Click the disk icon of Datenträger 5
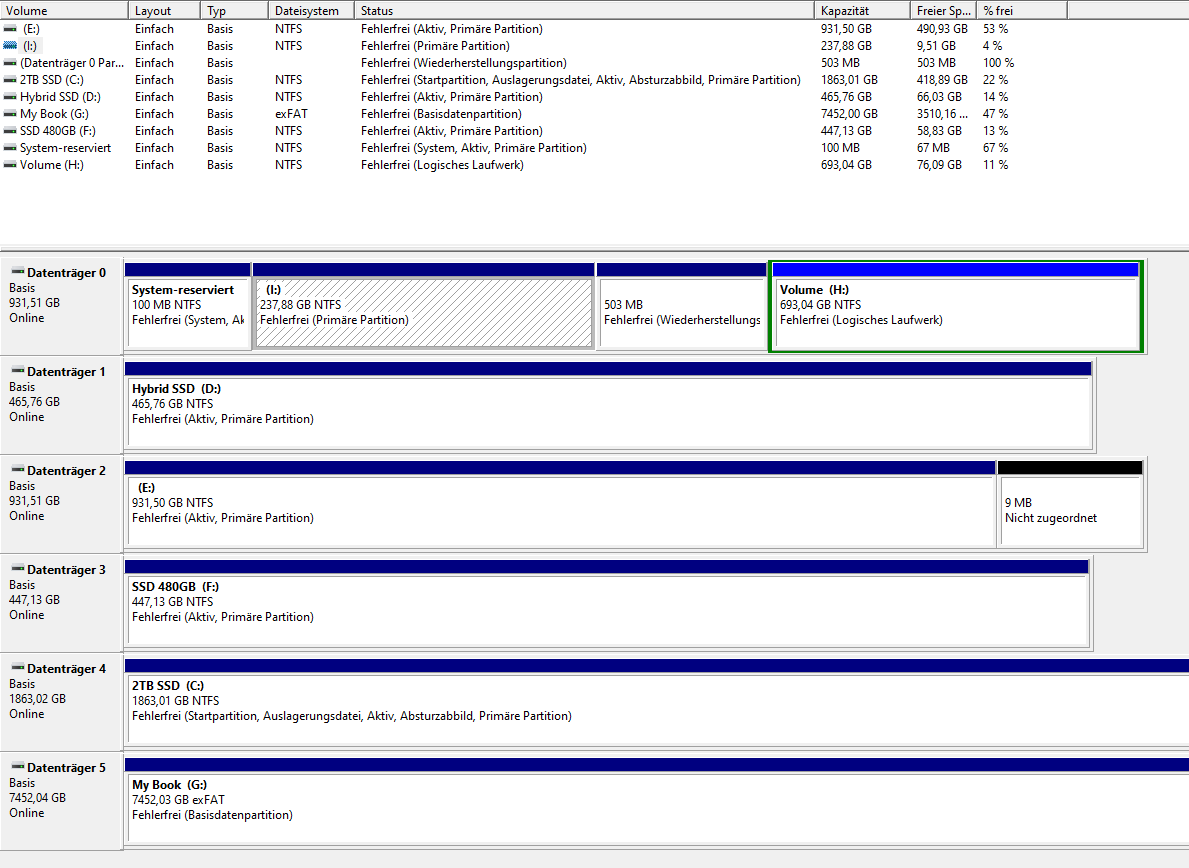The height and width of the screenshot is (868, 1189). click(17, 766)
